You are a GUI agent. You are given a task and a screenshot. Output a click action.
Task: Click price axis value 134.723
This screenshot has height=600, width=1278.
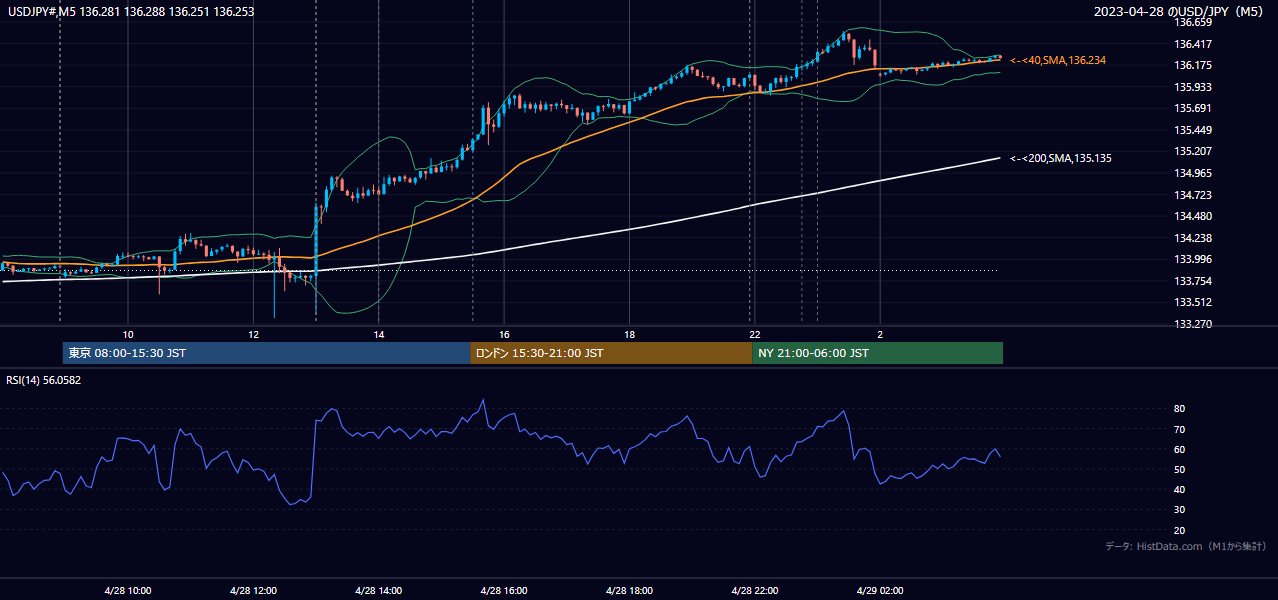[1193, 195]
